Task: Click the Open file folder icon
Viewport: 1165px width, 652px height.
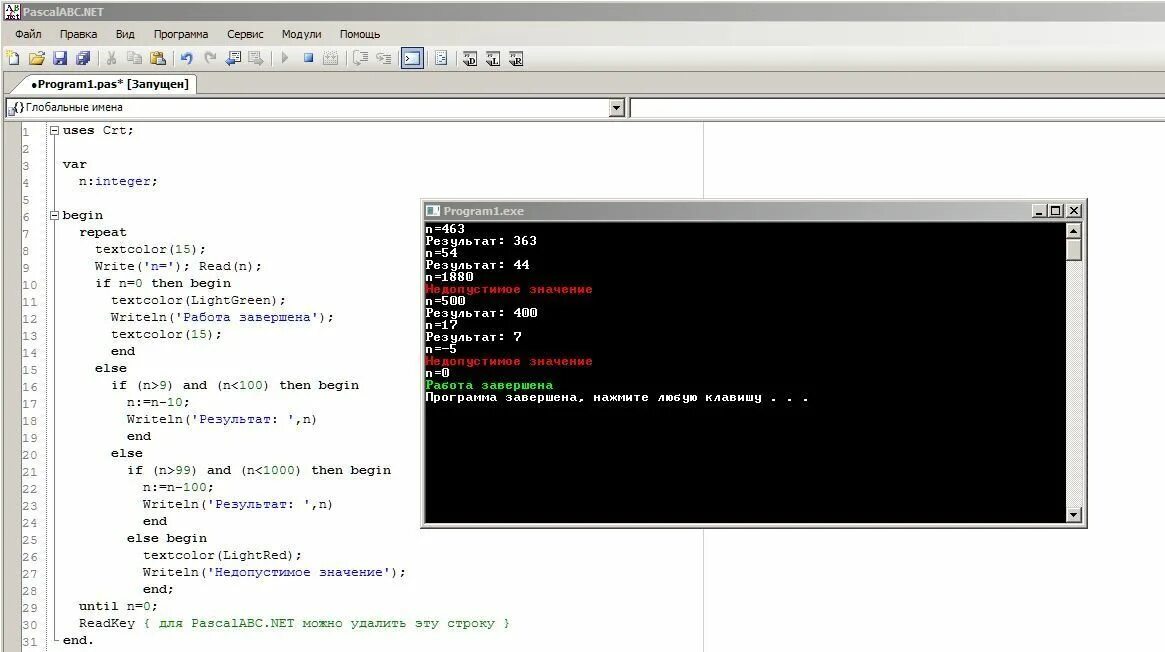Action: tap(36, 58)
